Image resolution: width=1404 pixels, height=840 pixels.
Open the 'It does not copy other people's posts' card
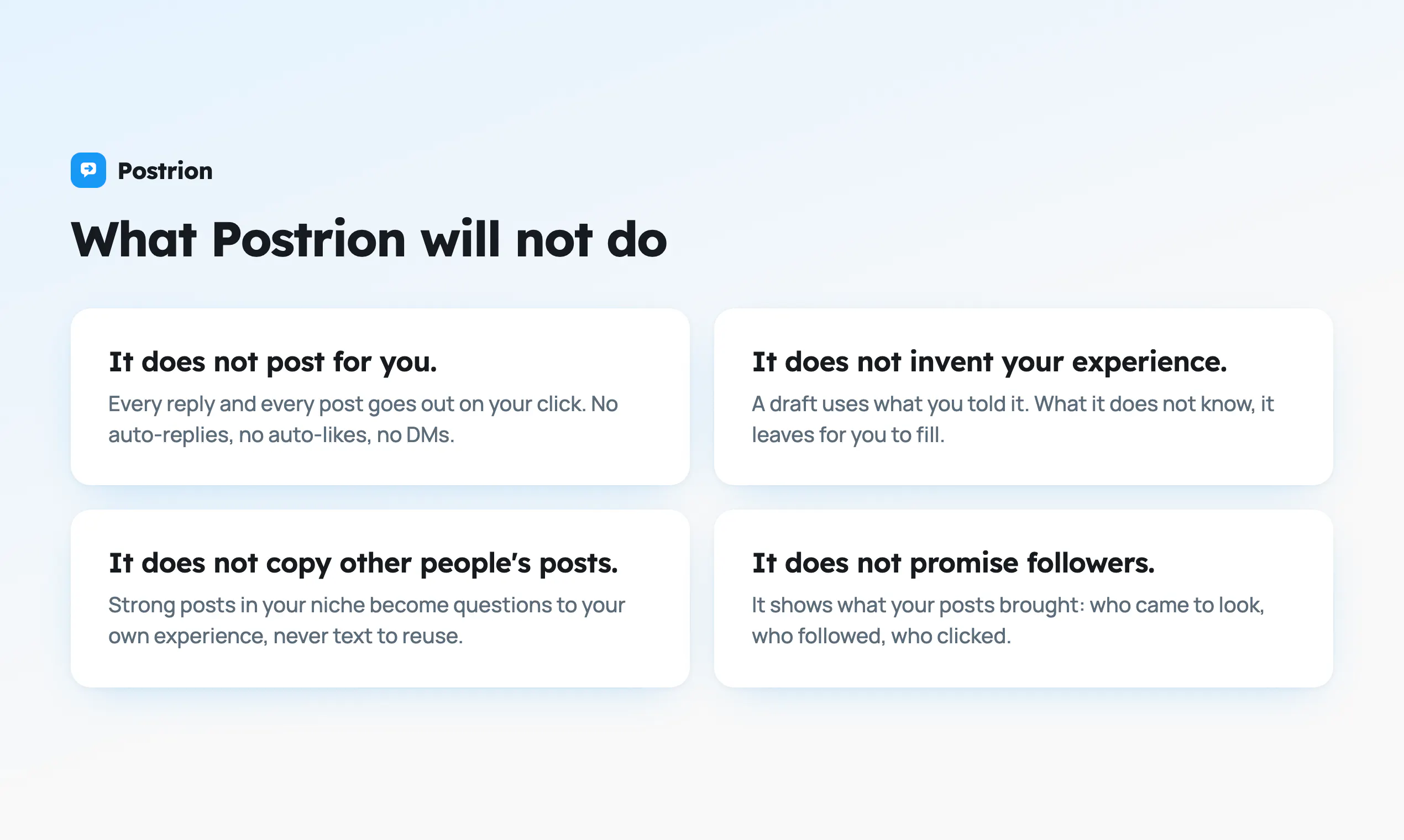pos(380,599)
